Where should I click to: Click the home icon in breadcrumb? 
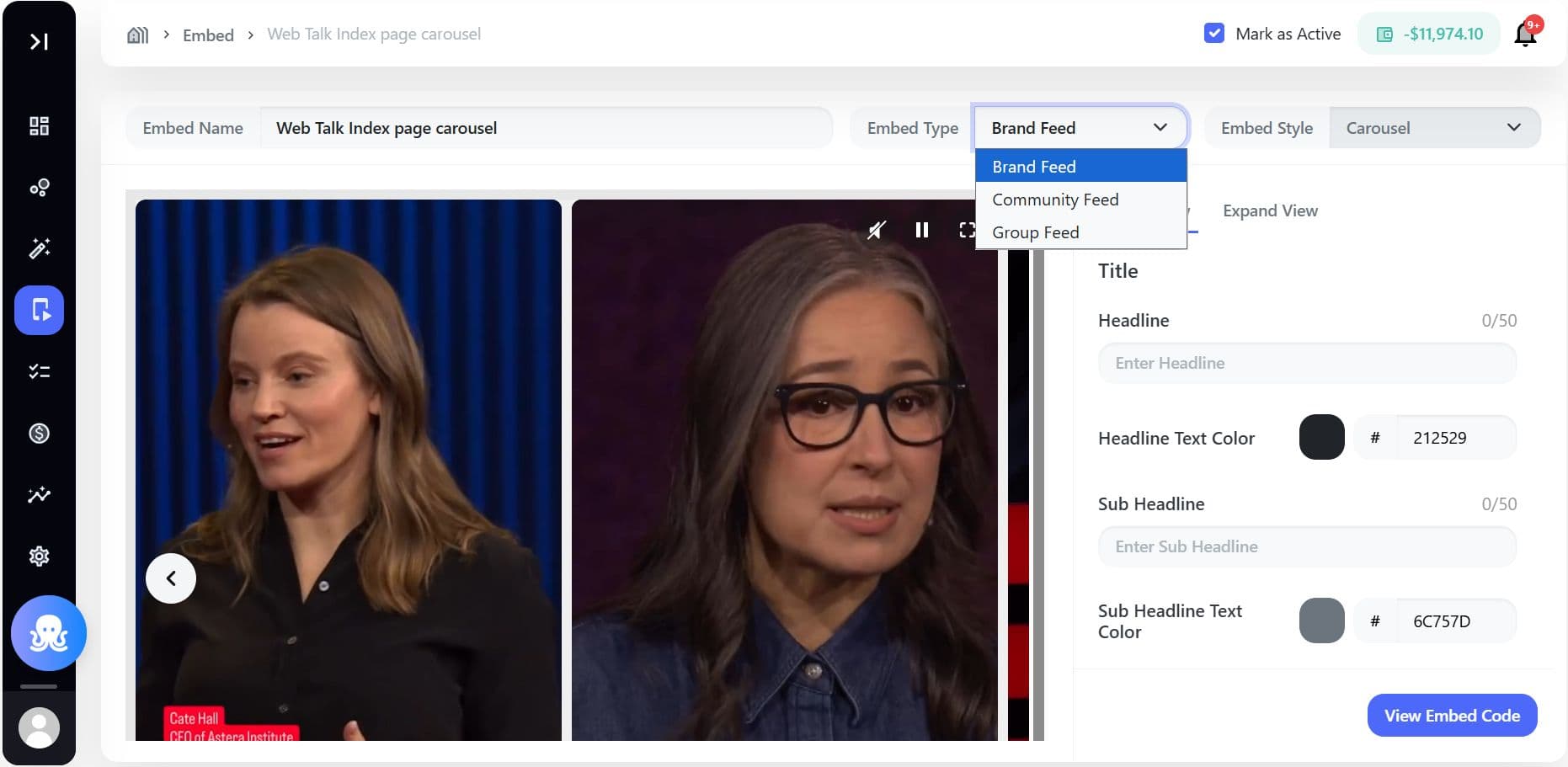coord(137,35)
